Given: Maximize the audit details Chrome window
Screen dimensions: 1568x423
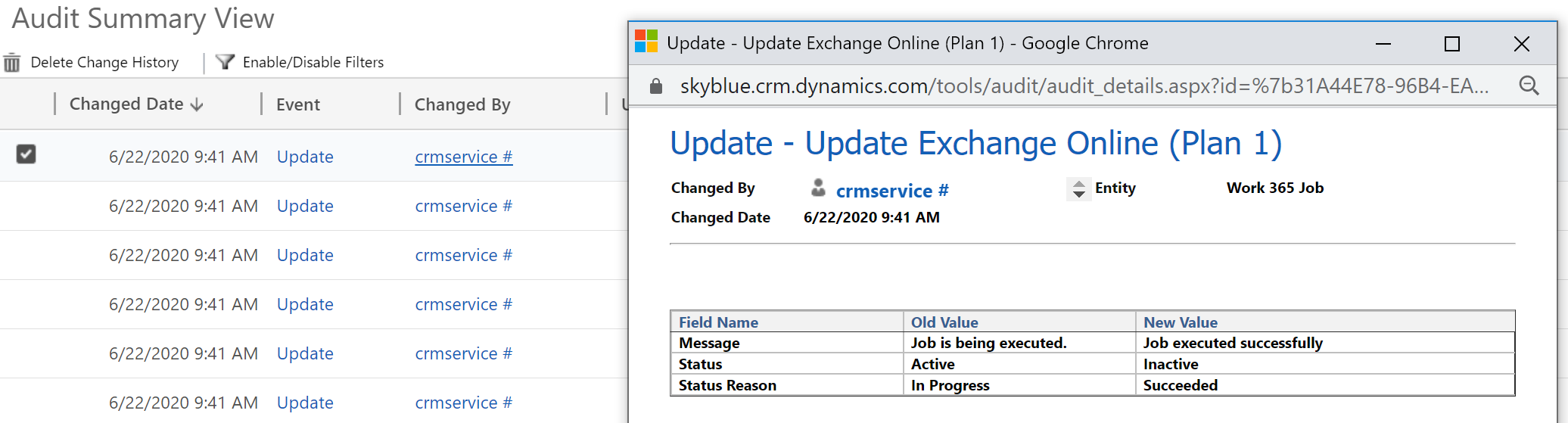Looking at the screenshot, I should pos(1452,44).
